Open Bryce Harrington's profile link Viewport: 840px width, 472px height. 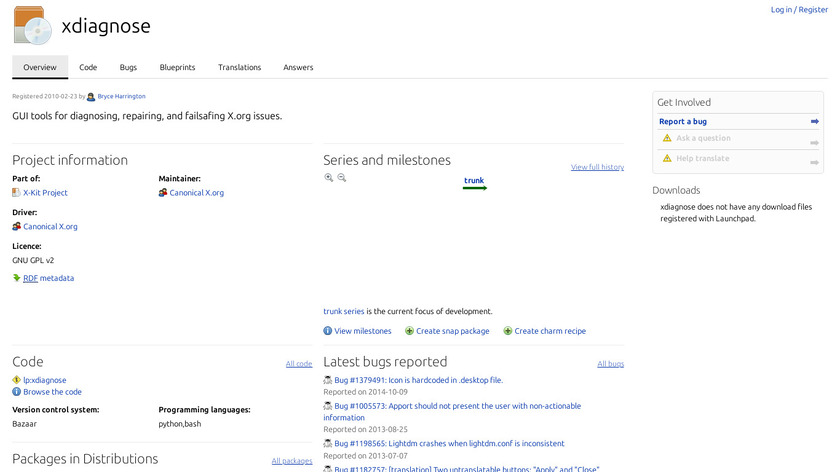(x=121, y=96)
